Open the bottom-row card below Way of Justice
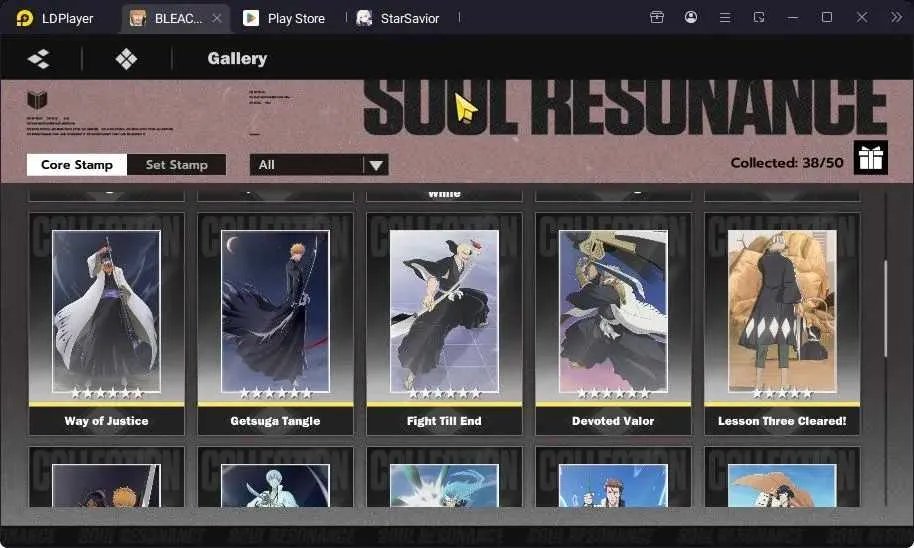The image size is (914, 548). pos(107,477)
